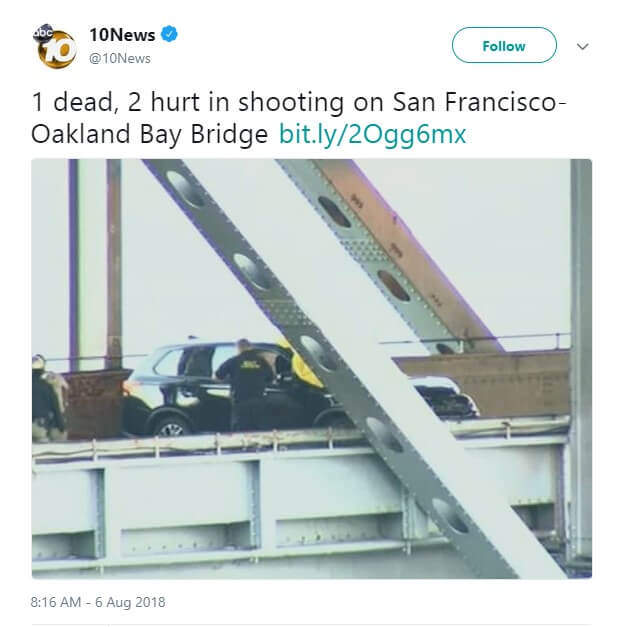Open the 8:16 AM tweet timestamp
The width and height of the screenshot is (624, 627).
(56, 602)
